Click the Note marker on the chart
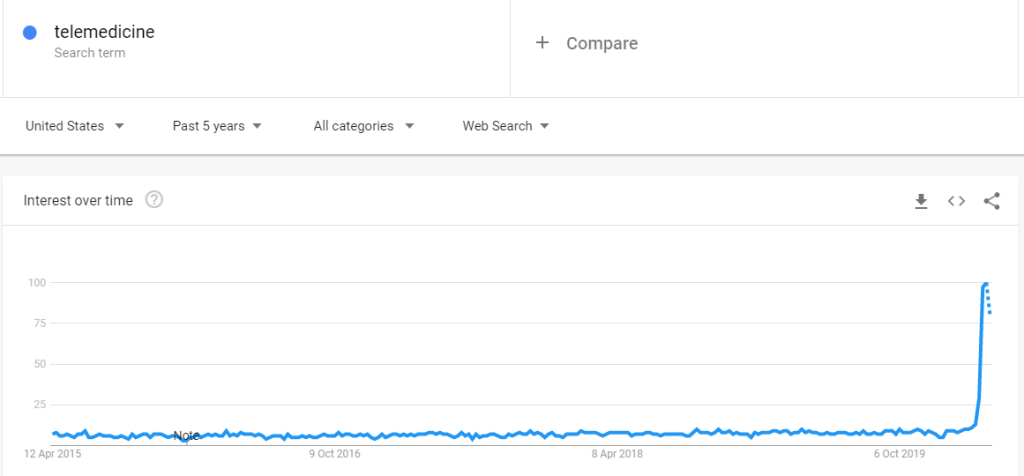The height and width of the screenshot is (476, 1024). click(186, 436)
